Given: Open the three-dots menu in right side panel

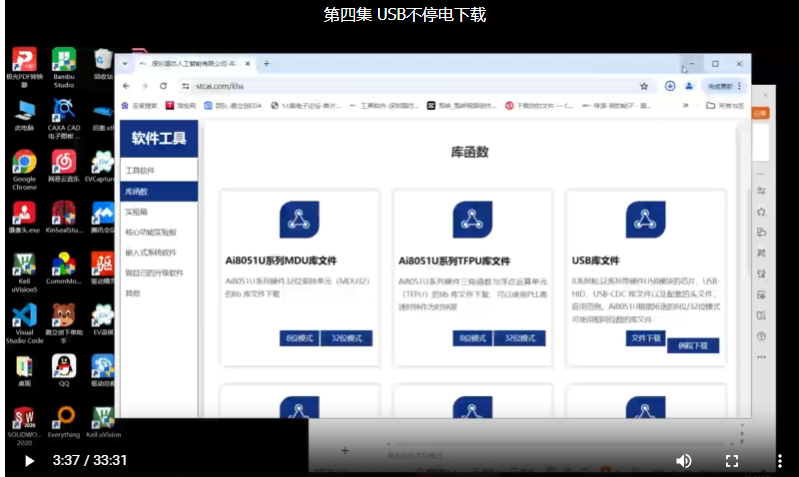Looking at the screenshot, I should [x=761, y=357].
